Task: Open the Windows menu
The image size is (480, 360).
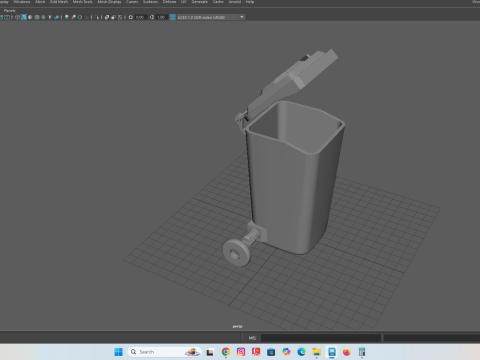Action: (22, 2)
